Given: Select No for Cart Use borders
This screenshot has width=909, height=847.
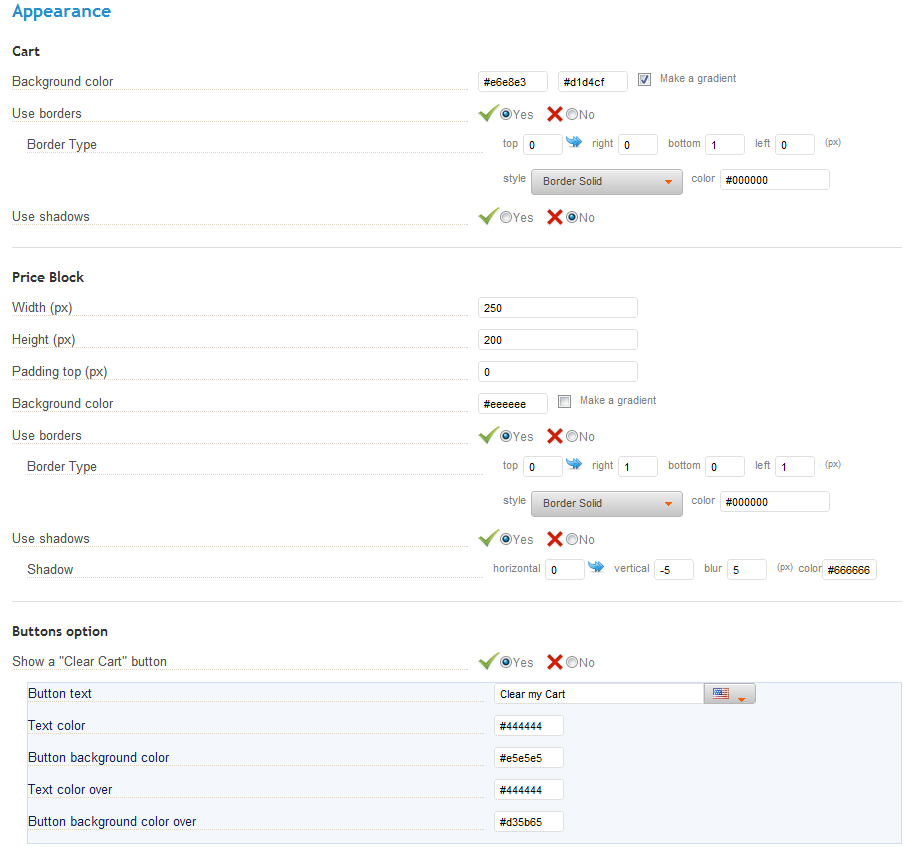Looking at the screenshot, I should tap(572, 114).
